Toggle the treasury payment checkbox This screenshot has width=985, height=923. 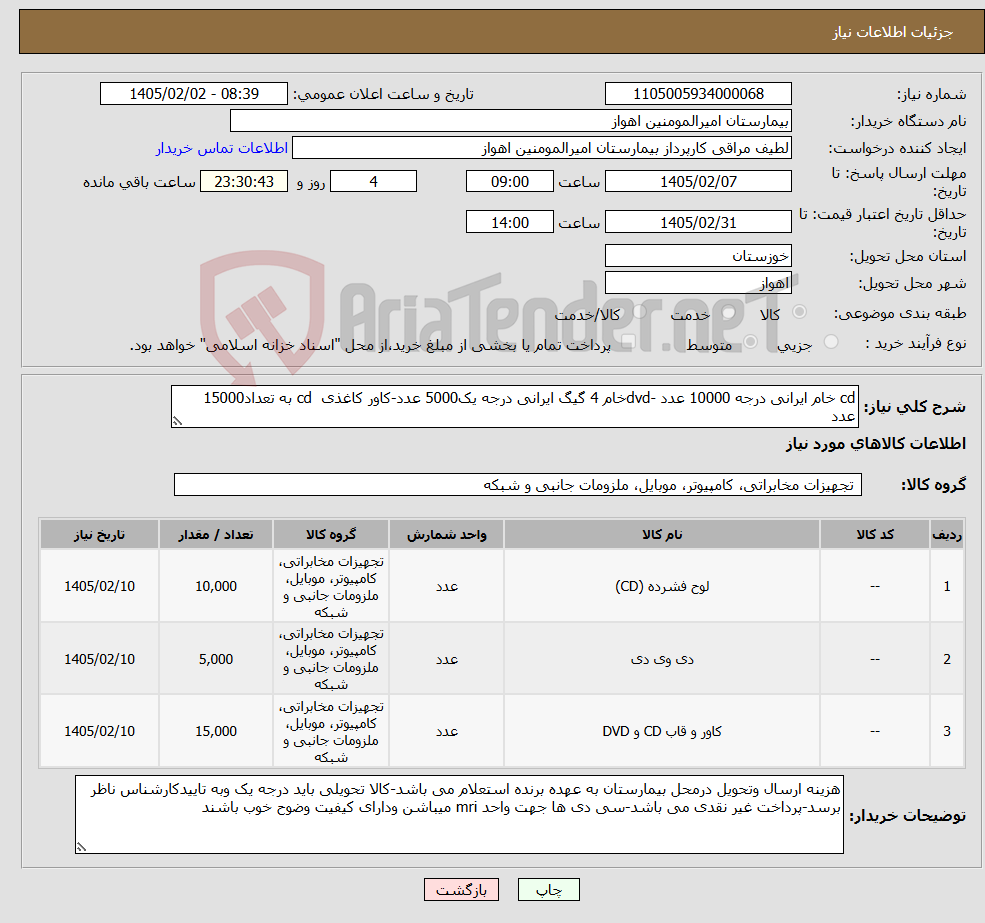coord(628,342)
